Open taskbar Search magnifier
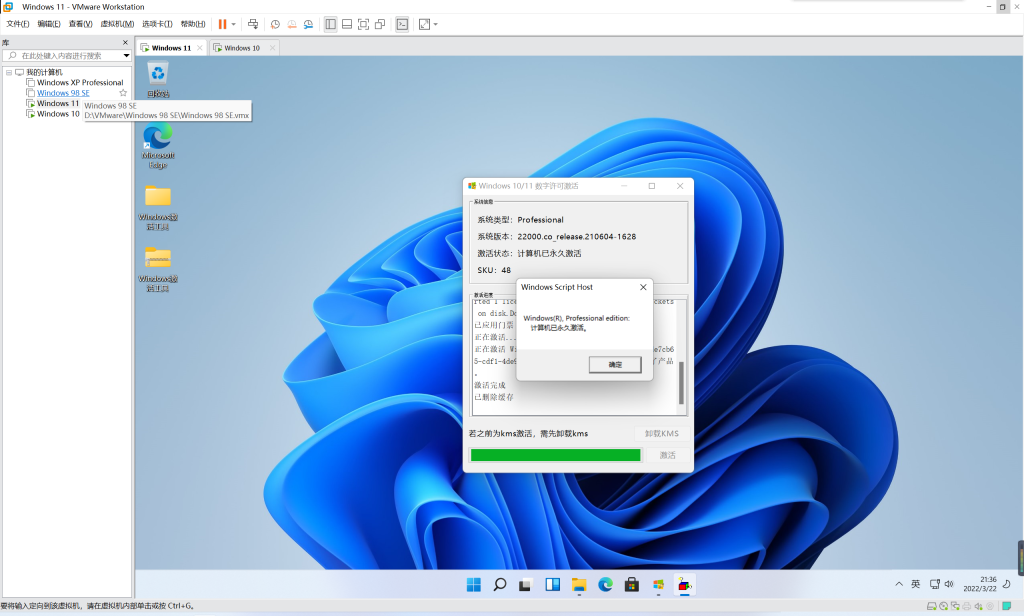The height and width of the screenshot is (616, 1024). click(x=500, y=585)
